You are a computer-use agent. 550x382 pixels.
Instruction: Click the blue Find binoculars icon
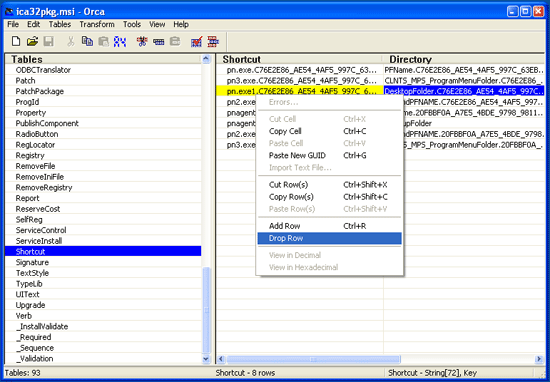(120, 41)
